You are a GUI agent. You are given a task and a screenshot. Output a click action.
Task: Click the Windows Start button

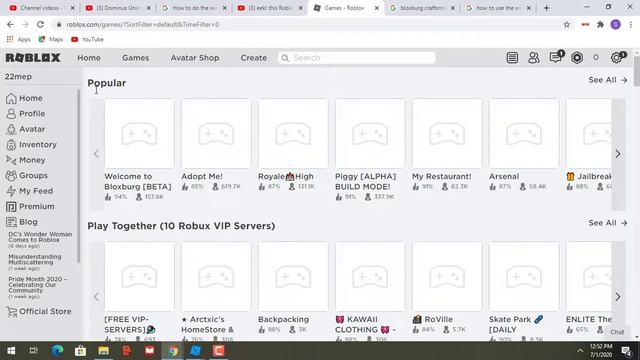(11, 351)
